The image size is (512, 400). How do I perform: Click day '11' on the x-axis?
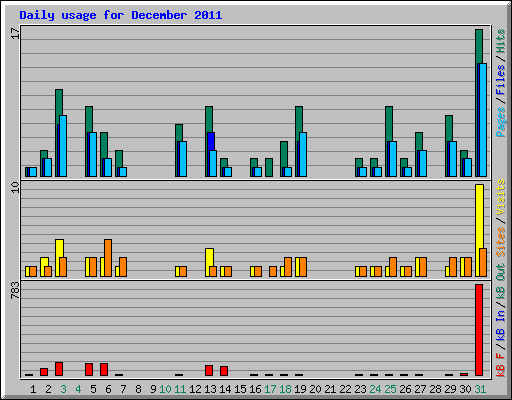[180, 389]
